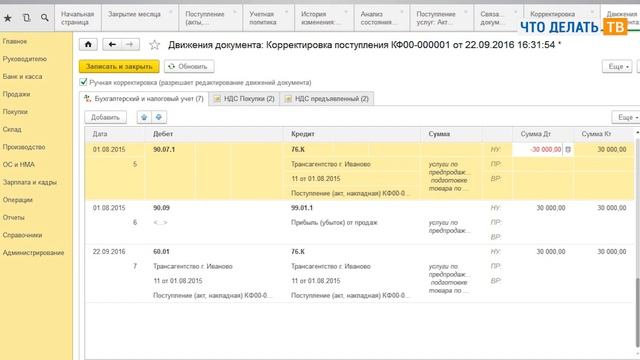Move row up with blue arrow

click(x=144, y=117)
